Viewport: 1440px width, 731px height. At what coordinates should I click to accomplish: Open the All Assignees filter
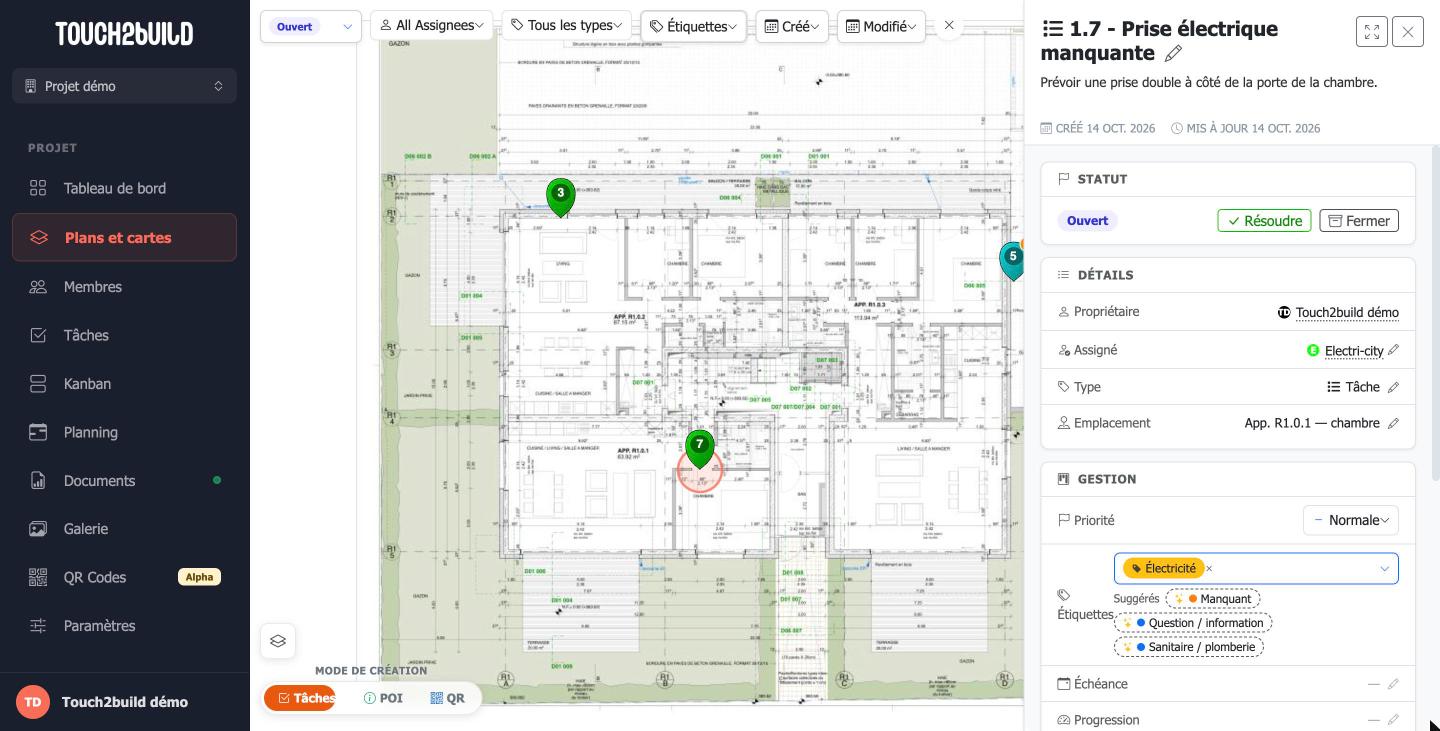[x=432, y=26]
